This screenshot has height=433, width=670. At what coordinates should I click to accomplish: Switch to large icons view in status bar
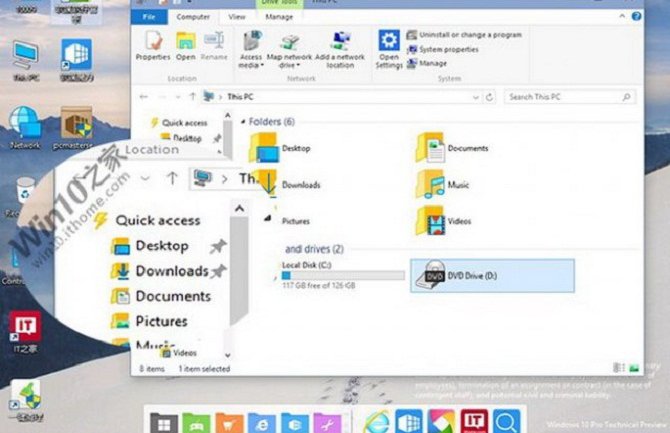click(x=634, y=368)
